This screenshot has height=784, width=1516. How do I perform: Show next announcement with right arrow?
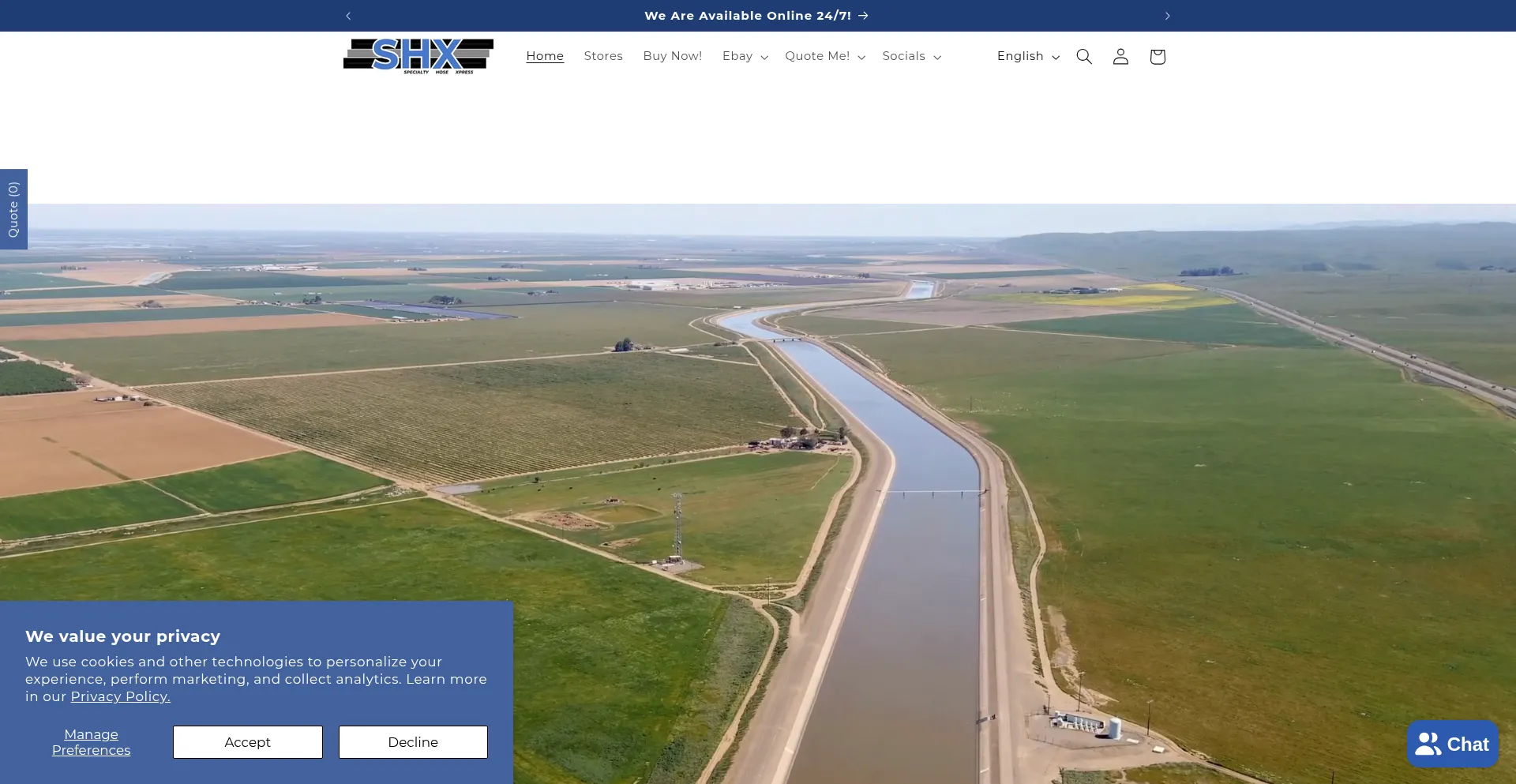pos(1167,16)
